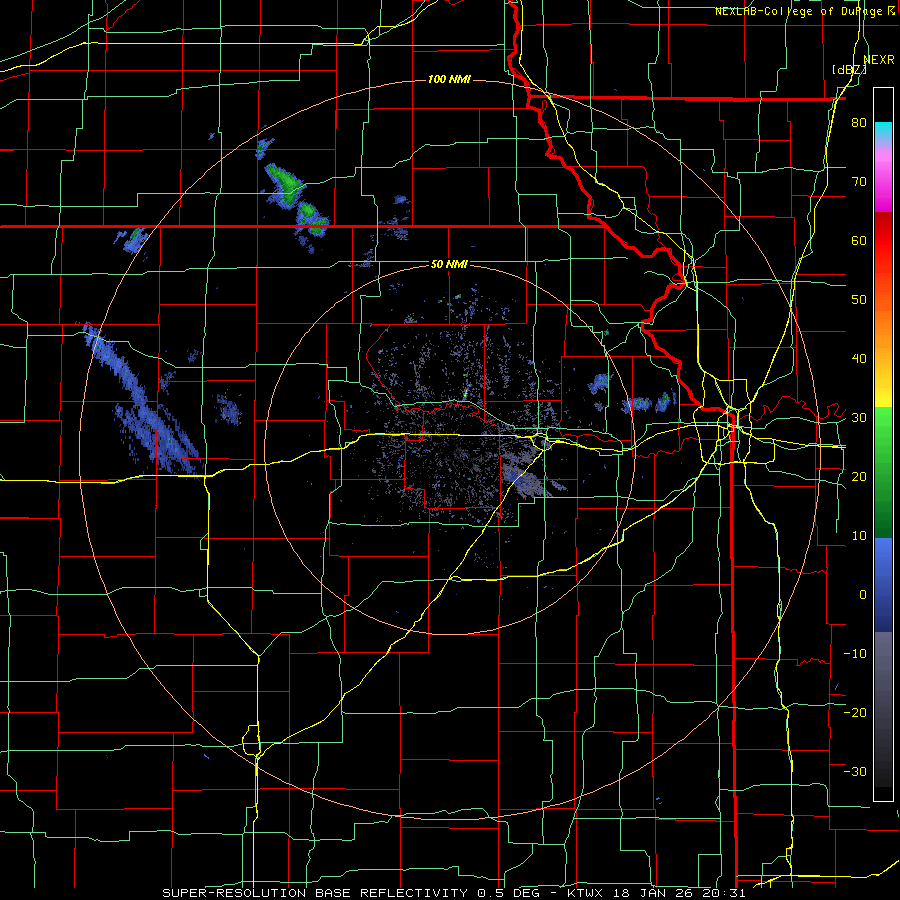This screenshot has height=900, width=900.
Task: Click the 40 value on dBZ scale
Action: [x=859, y=359]
